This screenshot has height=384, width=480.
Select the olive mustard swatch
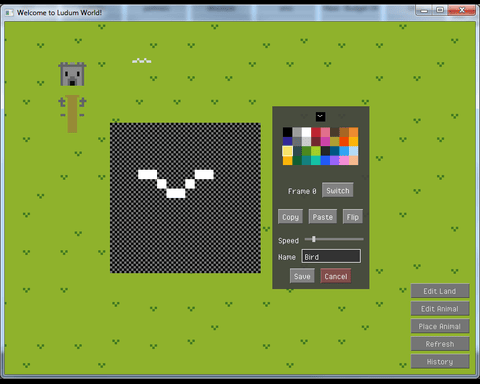(x=335, y=141)
